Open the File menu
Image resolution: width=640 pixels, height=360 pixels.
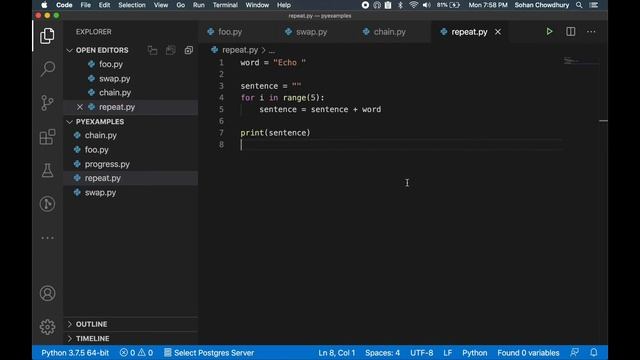coord(86,5)
